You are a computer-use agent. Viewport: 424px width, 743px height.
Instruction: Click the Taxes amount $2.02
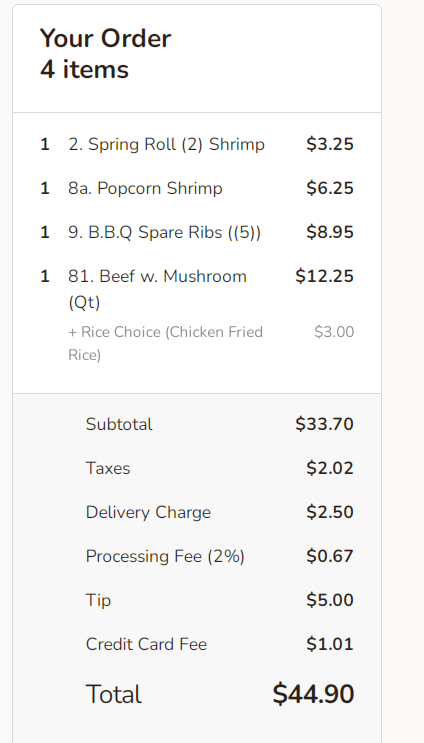pyautogui.click(x=330, y=468)
